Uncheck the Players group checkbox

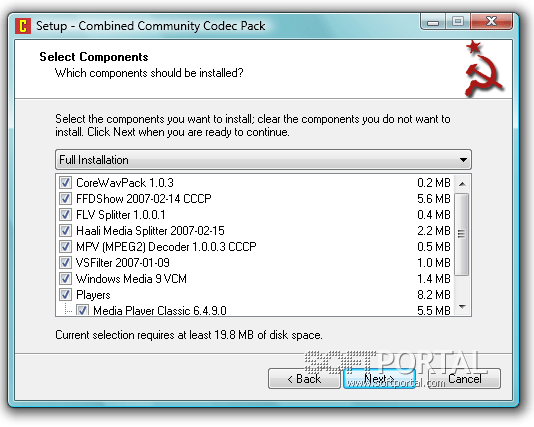65,295
